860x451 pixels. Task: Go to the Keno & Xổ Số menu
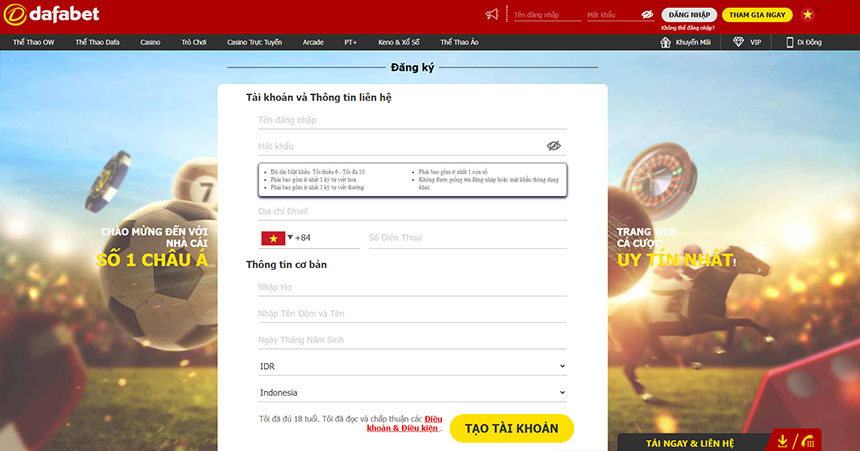pyautogui.click(x=399, y=43)
